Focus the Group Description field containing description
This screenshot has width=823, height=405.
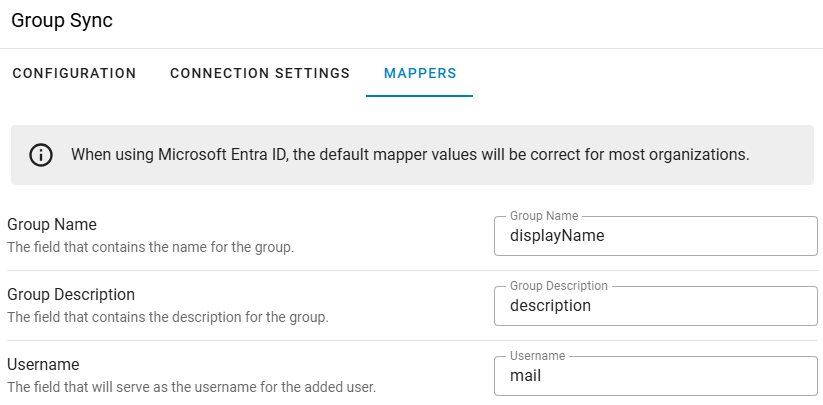(x=656, y=306)
